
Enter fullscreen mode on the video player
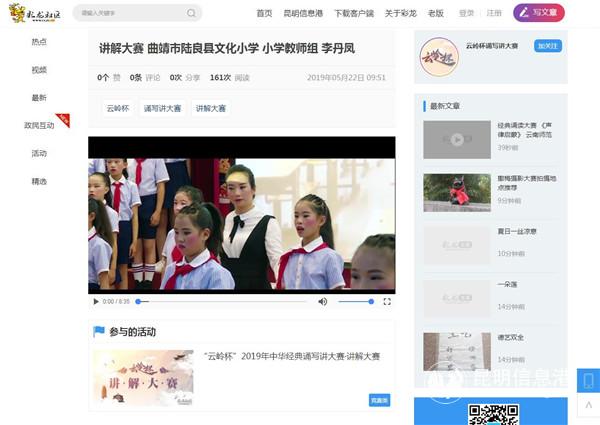tap(387, 301)
